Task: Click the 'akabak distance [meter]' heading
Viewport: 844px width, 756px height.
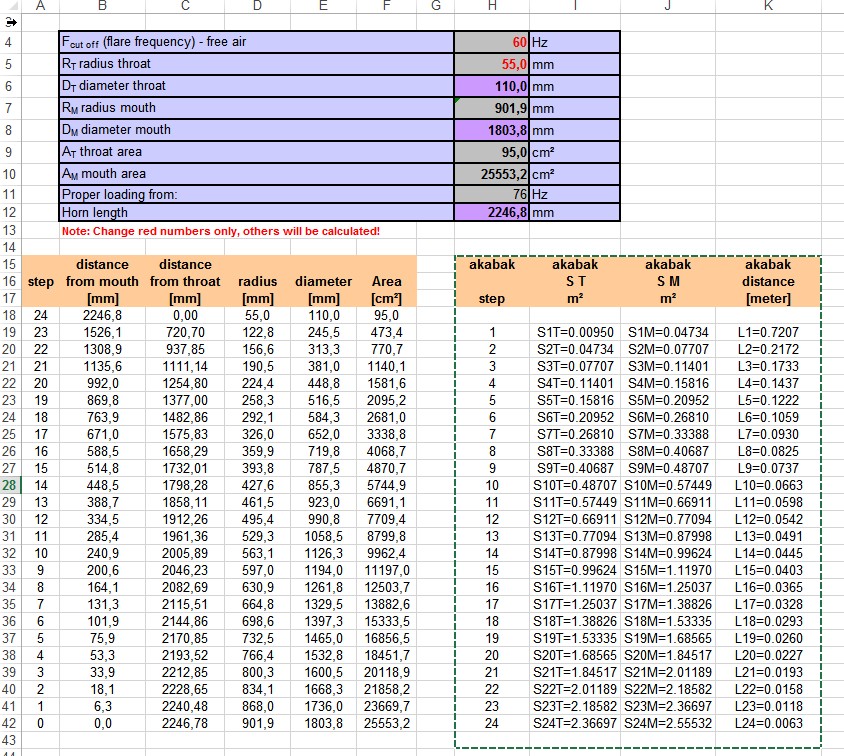Action: click(768, 281)
